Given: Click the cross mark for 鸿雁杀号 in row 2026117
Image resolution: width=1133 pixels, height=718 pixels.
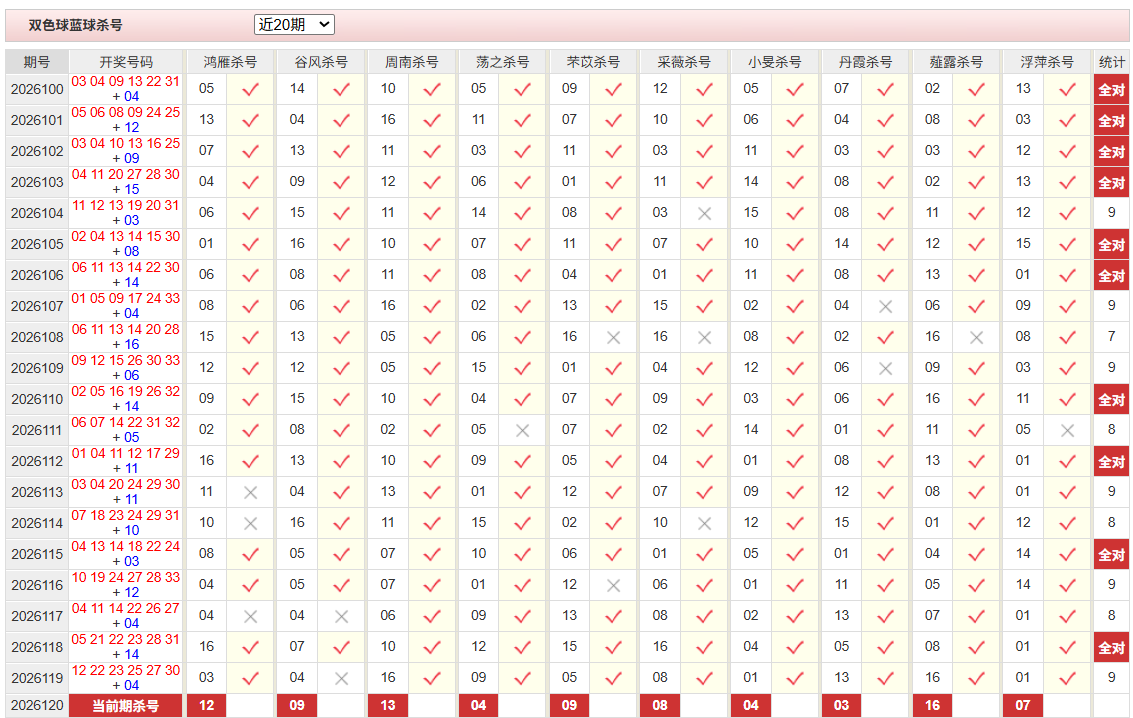Looking at the screenshot, I should (x=251, y=617).
